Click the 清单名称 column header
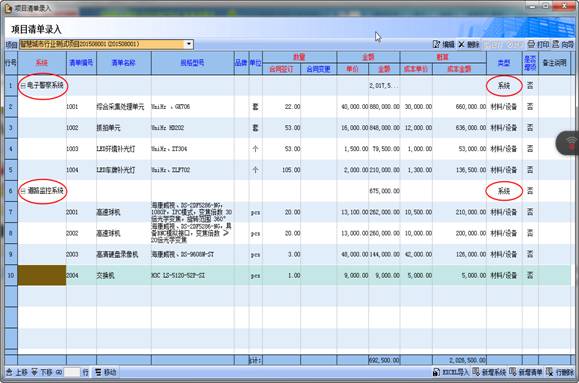The image size is (579, 383). (124, 63)
